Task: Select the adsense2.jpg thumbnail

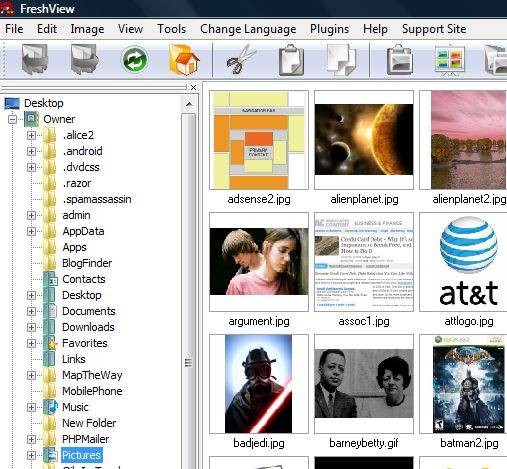Action: point(259,140)
